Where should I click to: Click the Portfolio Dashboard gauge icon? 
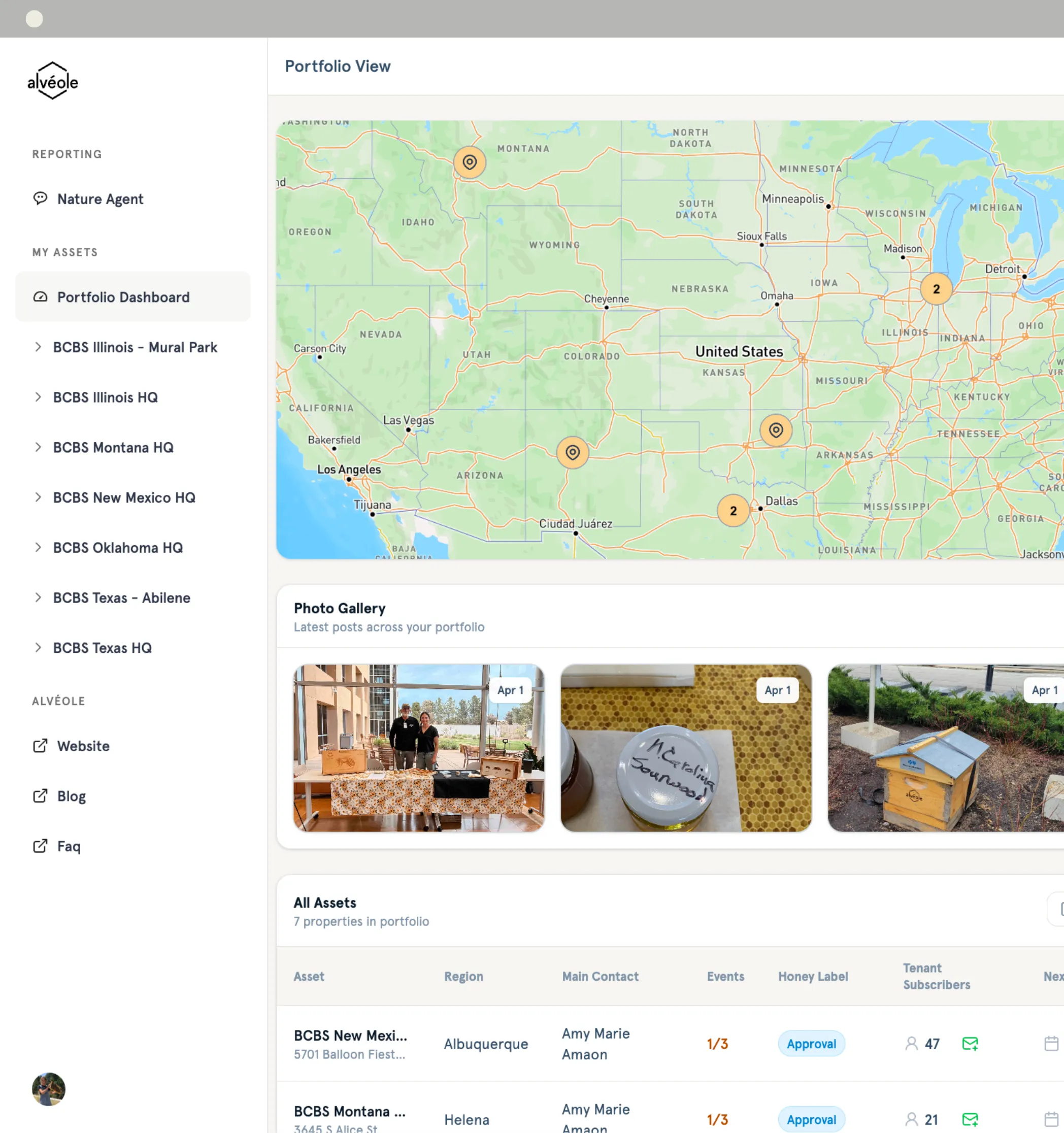point(40,296)
